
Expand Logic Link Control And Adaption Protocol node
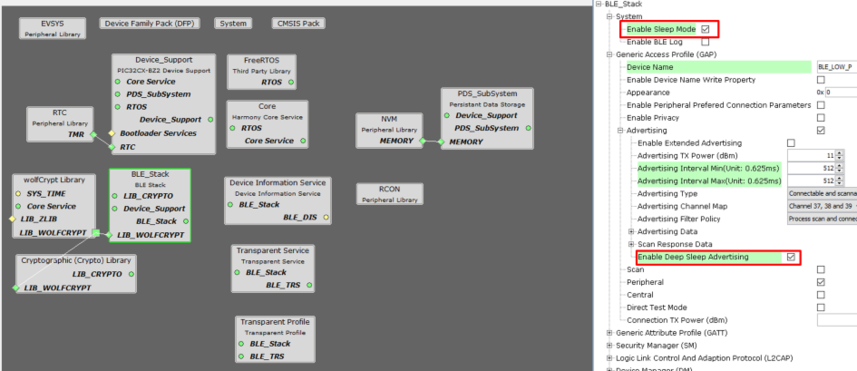pos(609,358)
